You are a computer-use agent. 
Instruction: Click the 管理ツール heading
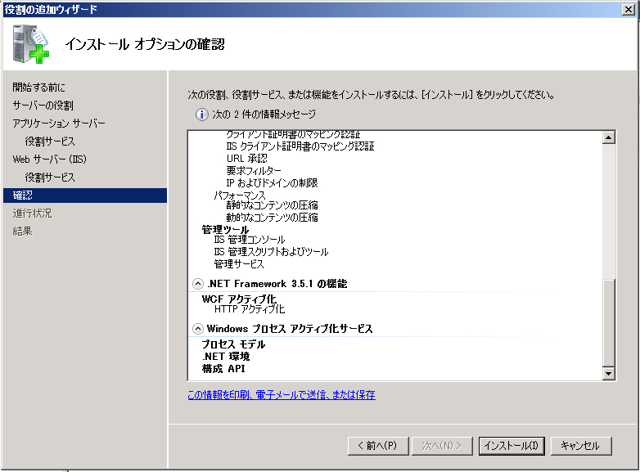225,229
